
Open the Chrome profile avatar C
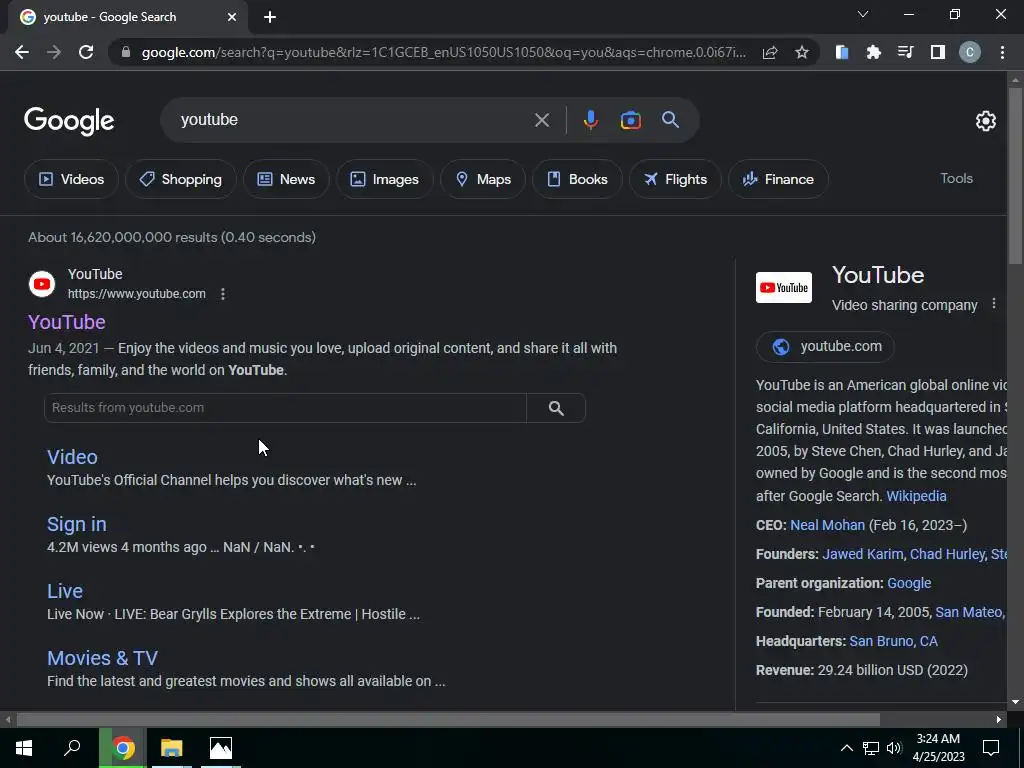970,52
